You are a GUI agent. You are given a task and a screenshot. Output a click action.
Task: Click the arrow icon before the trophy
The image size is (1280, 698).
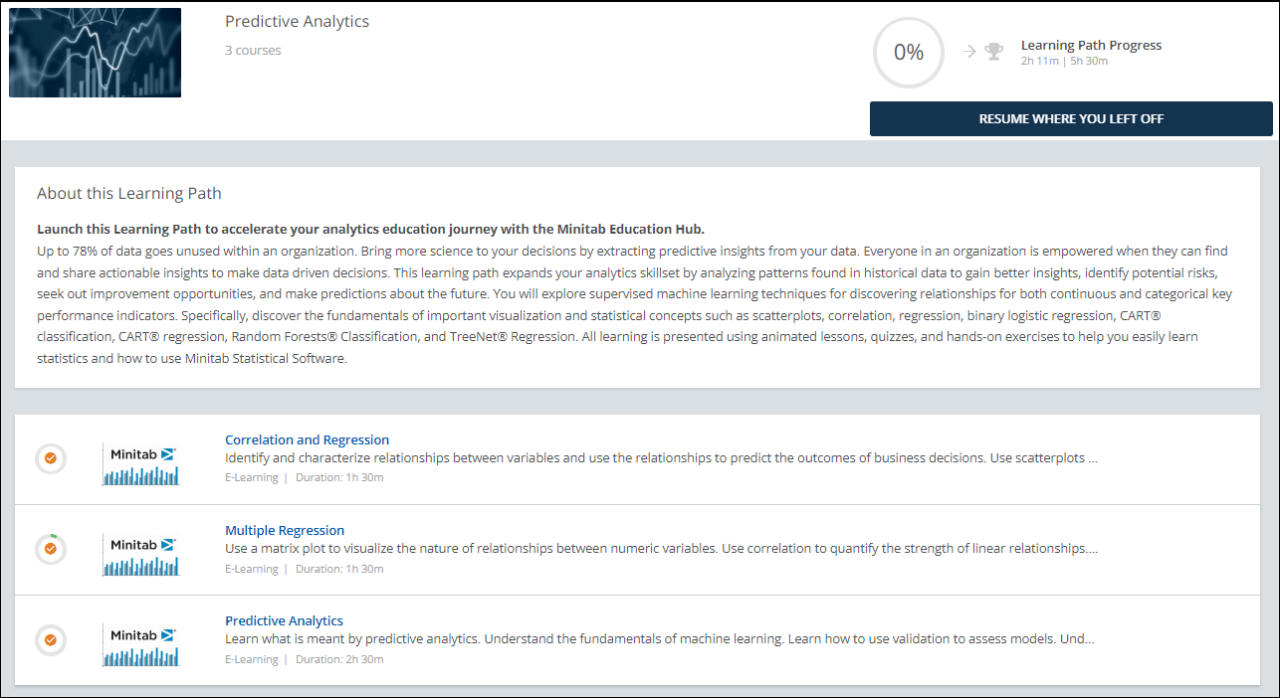pyautogui.click(x=968, y=52)
